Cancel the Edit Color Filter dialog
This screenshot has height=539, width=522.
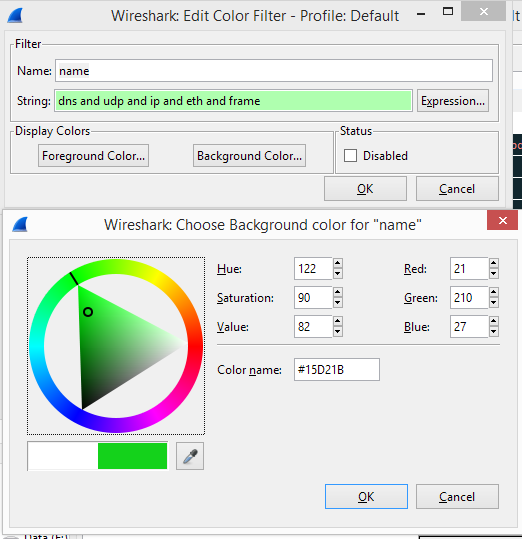pos(457,189)
